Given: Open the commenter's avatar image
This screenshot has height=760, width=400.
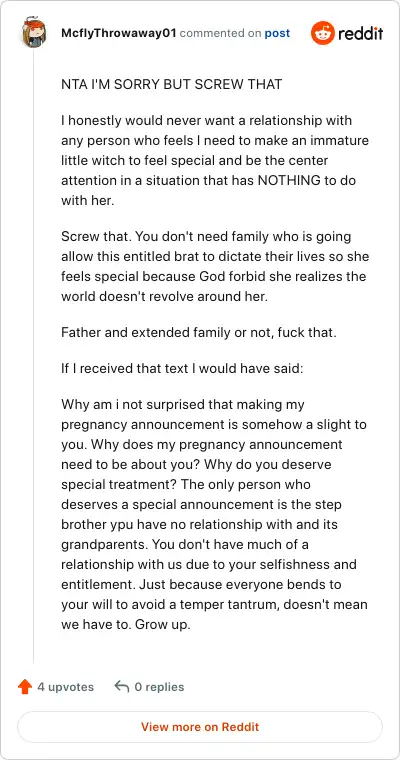Looking at the screenshot, I should coord(33,33).
